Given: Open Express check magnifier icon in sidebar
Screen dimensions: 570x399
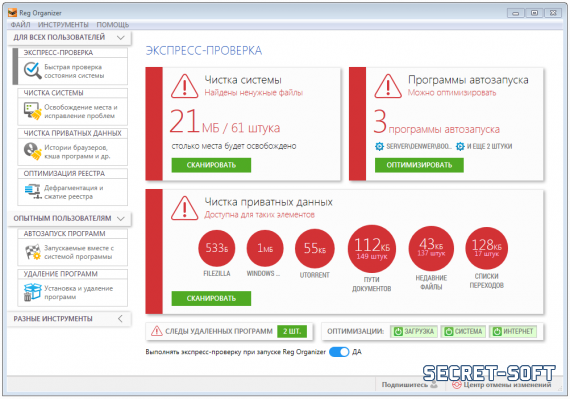Looking at the screenshot, I should 33,70.
